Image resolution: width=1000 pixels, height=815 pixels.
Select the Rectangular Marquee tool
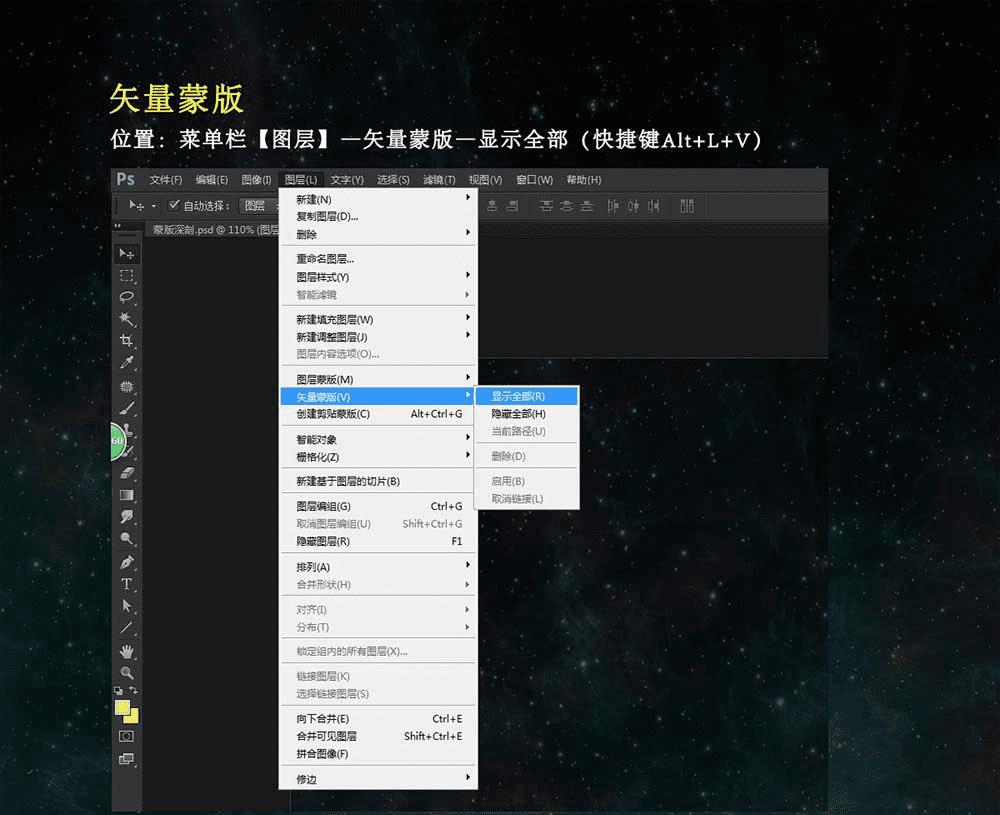126,275
